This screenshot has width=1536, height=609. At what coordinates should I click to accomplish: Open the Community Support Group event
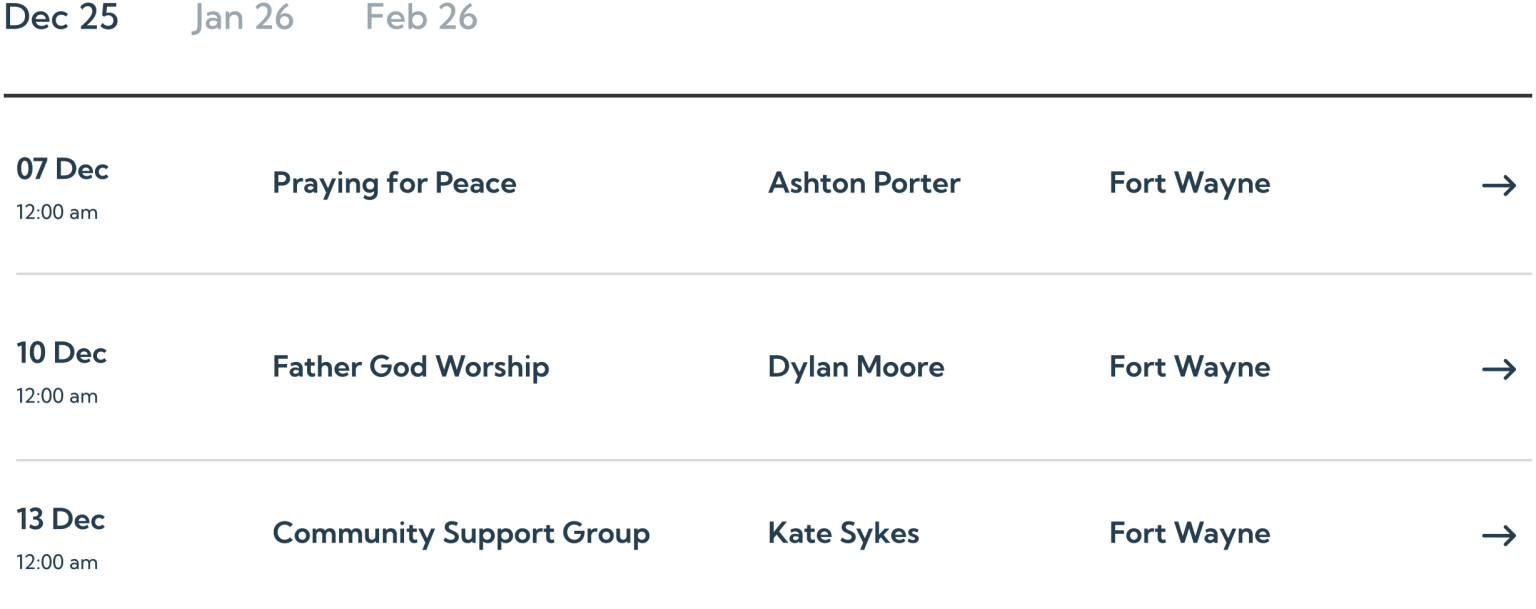point(461,534)
